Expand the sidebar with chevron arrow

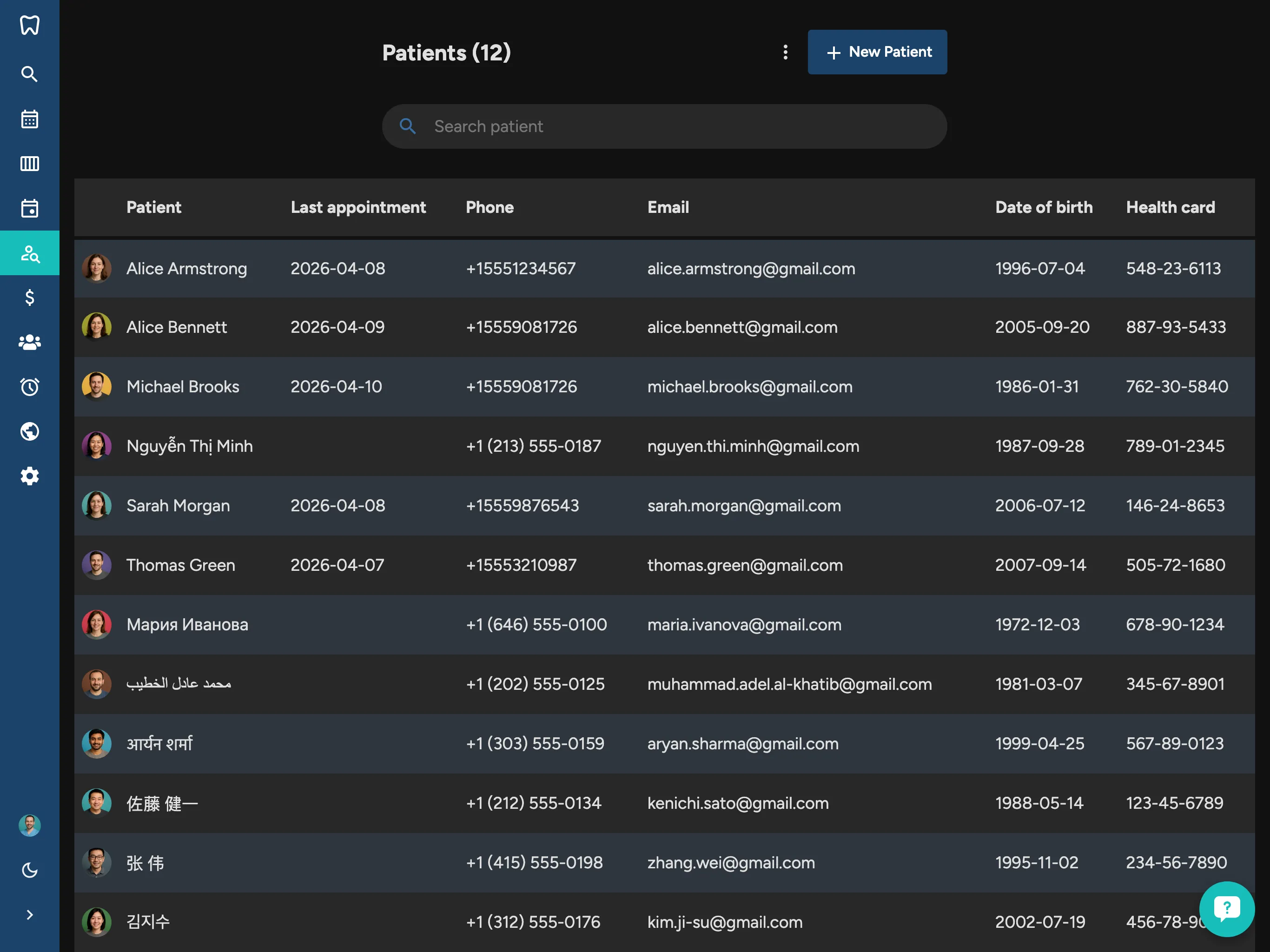(x=29, y=915)
